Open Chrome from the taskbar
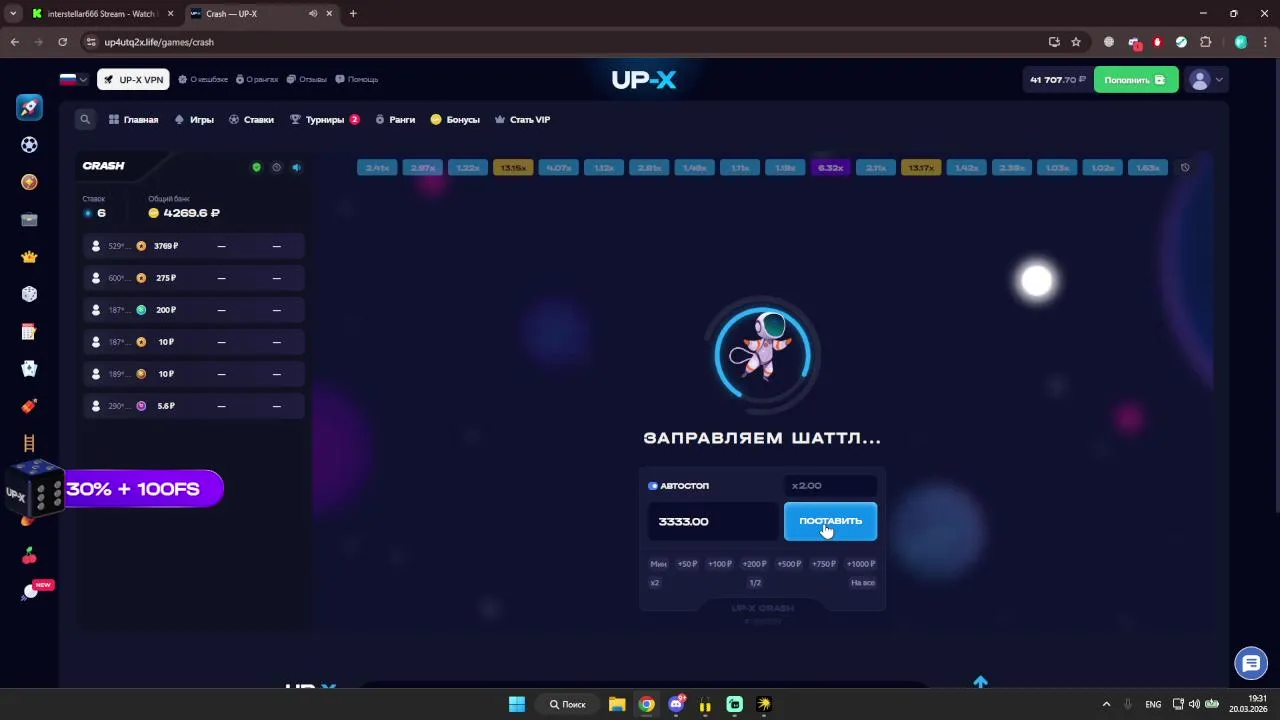Screen dimensions: 1280x720 click(x=647, y=704)
